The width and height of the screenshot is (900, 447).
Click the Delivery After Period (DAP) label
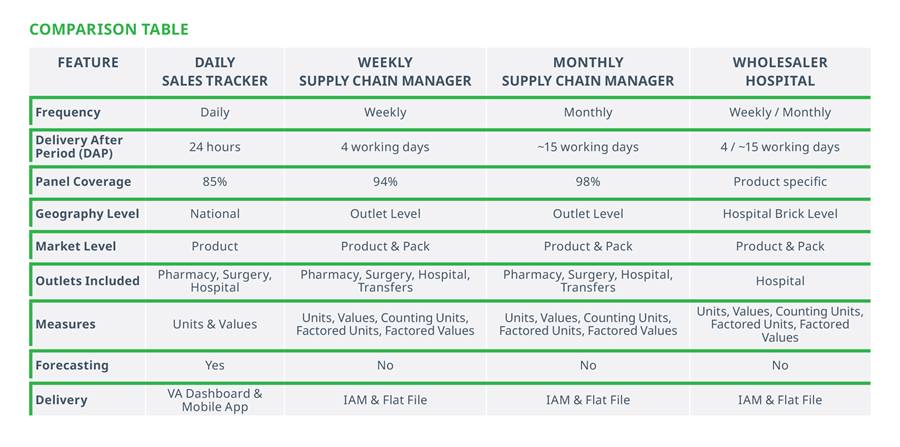(x=79, y=147)
